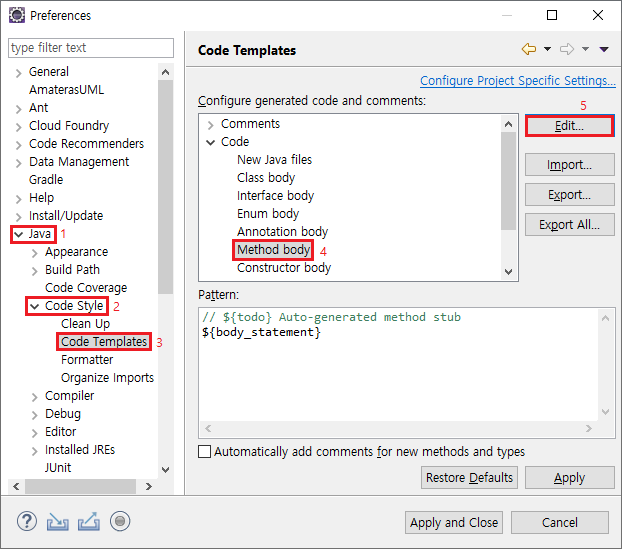Screen dimensions: 622x549
Task: Expand the Ant tree node
Action: (18, 109)
